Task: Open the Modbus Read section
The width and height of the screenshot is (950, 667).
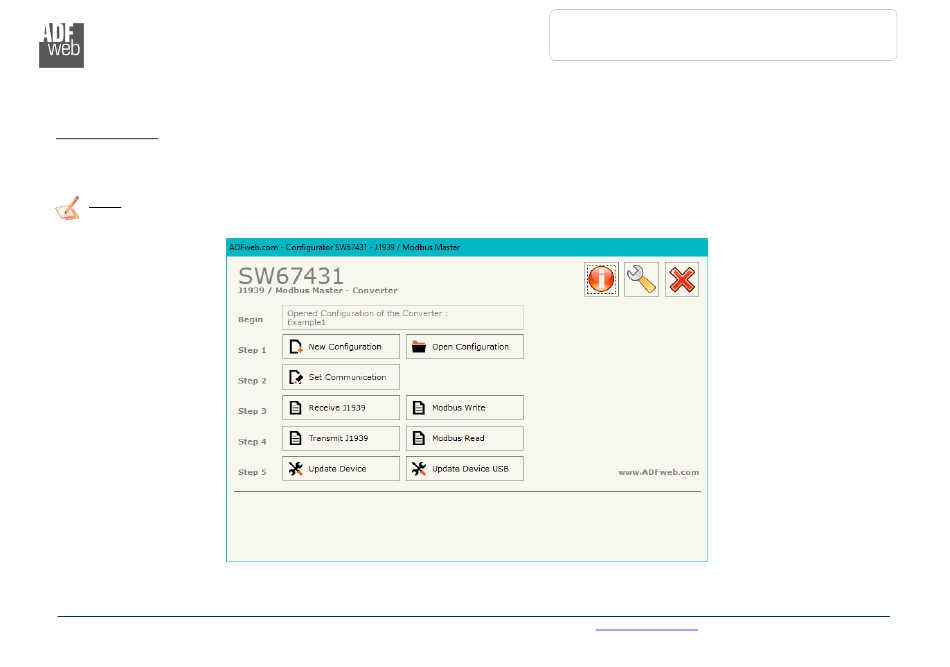Action: [x=465, y=438]
